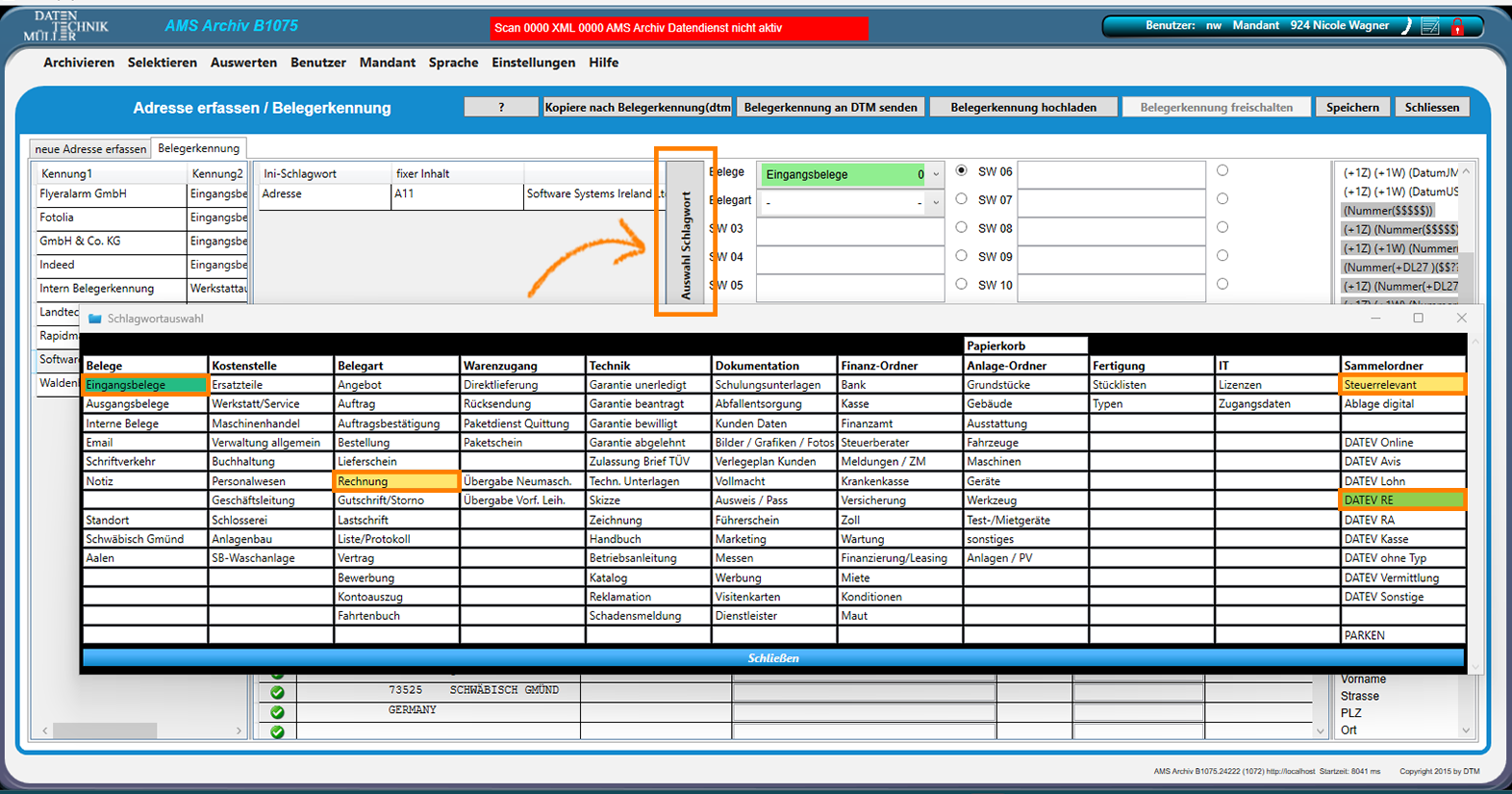The height and width of the screenshot is (794, 1512).
Task: Click the red padlock lock icon
Action: 1457,27
